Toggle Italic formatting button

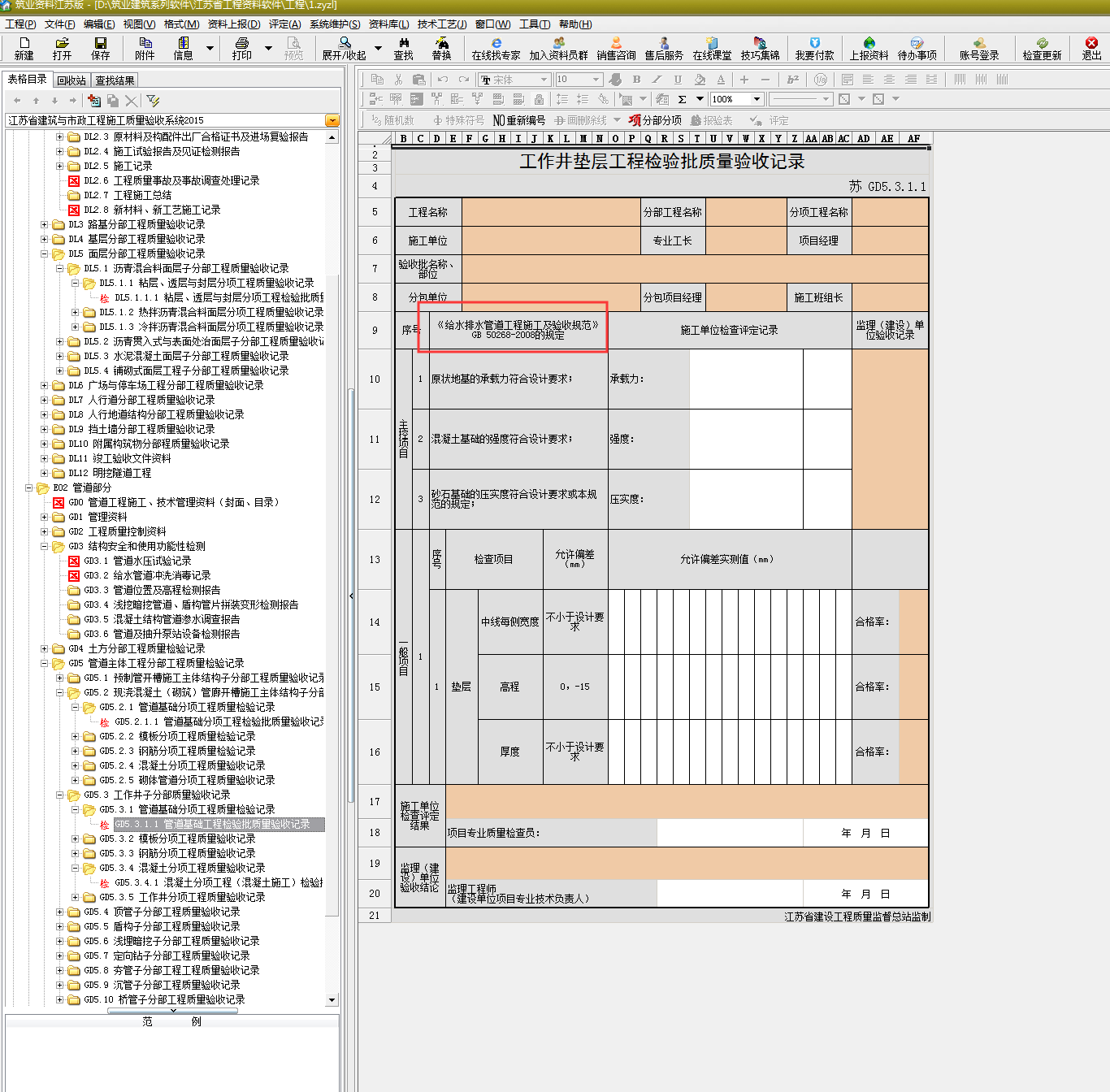click(657, 80)
